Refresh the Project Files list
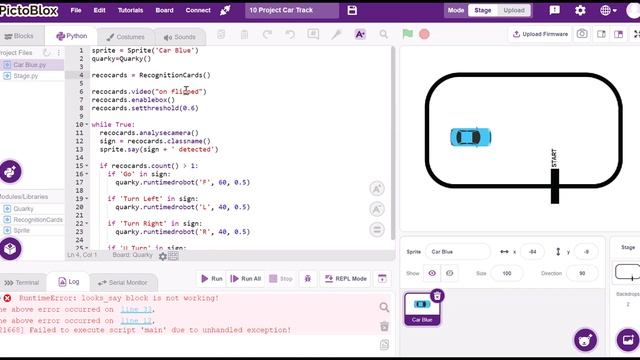This screenshot has height=360, width=640. point(47,53)
